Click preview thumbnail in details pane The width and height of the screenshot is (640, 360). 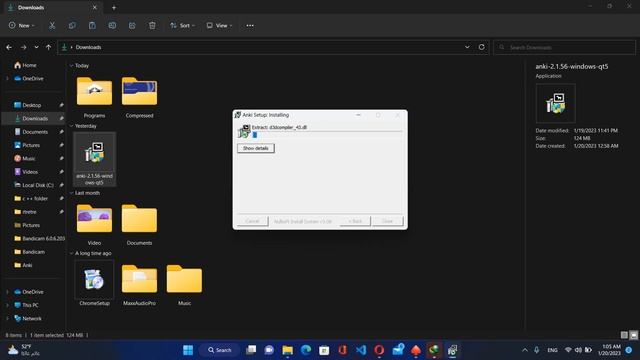pyautogui.click(x=556, y=103)
